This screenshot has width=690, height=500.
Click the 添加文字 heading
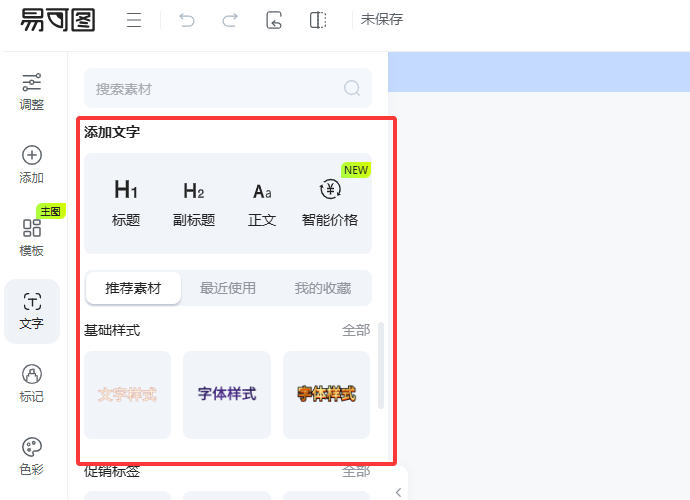112,132
